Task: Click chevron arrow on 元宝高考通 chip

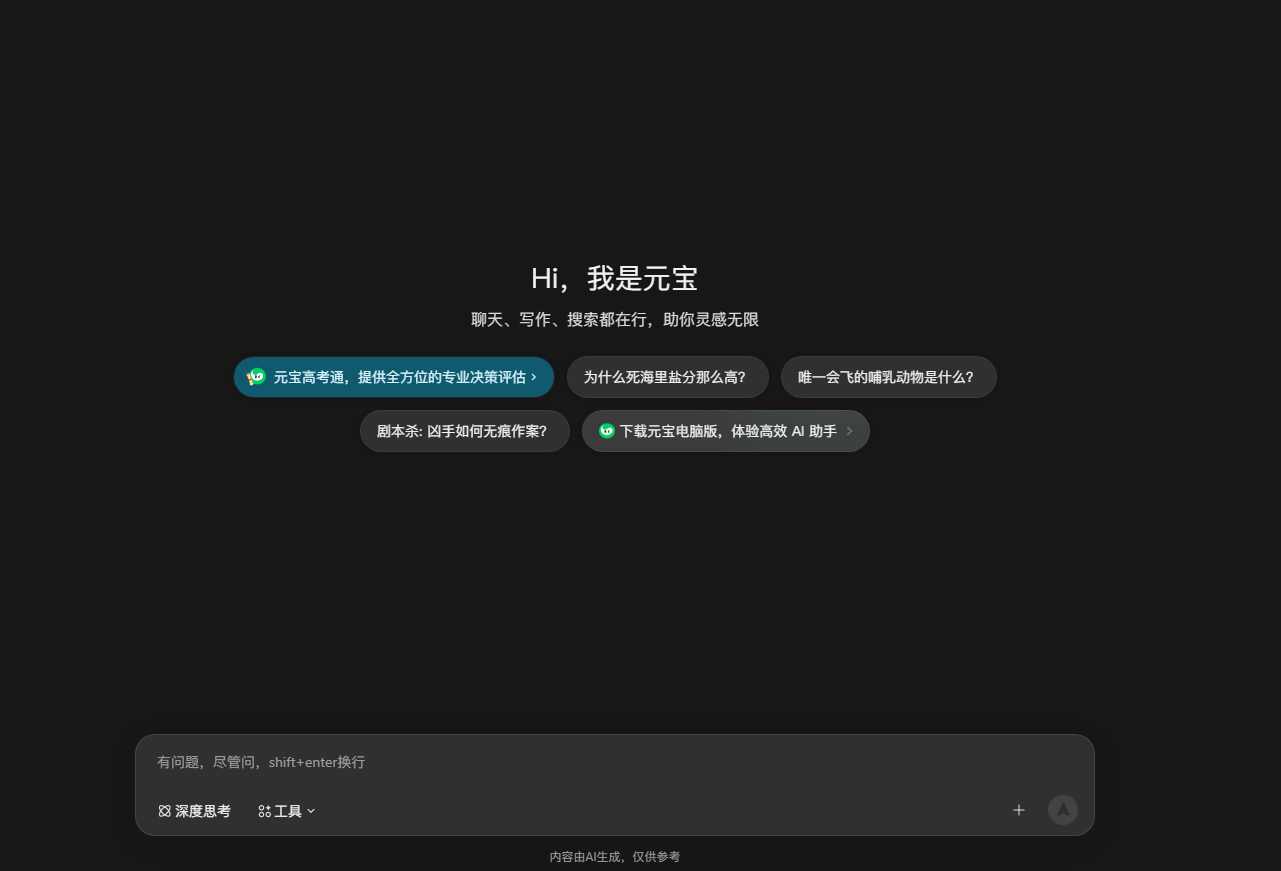Action: pos(534,377)
